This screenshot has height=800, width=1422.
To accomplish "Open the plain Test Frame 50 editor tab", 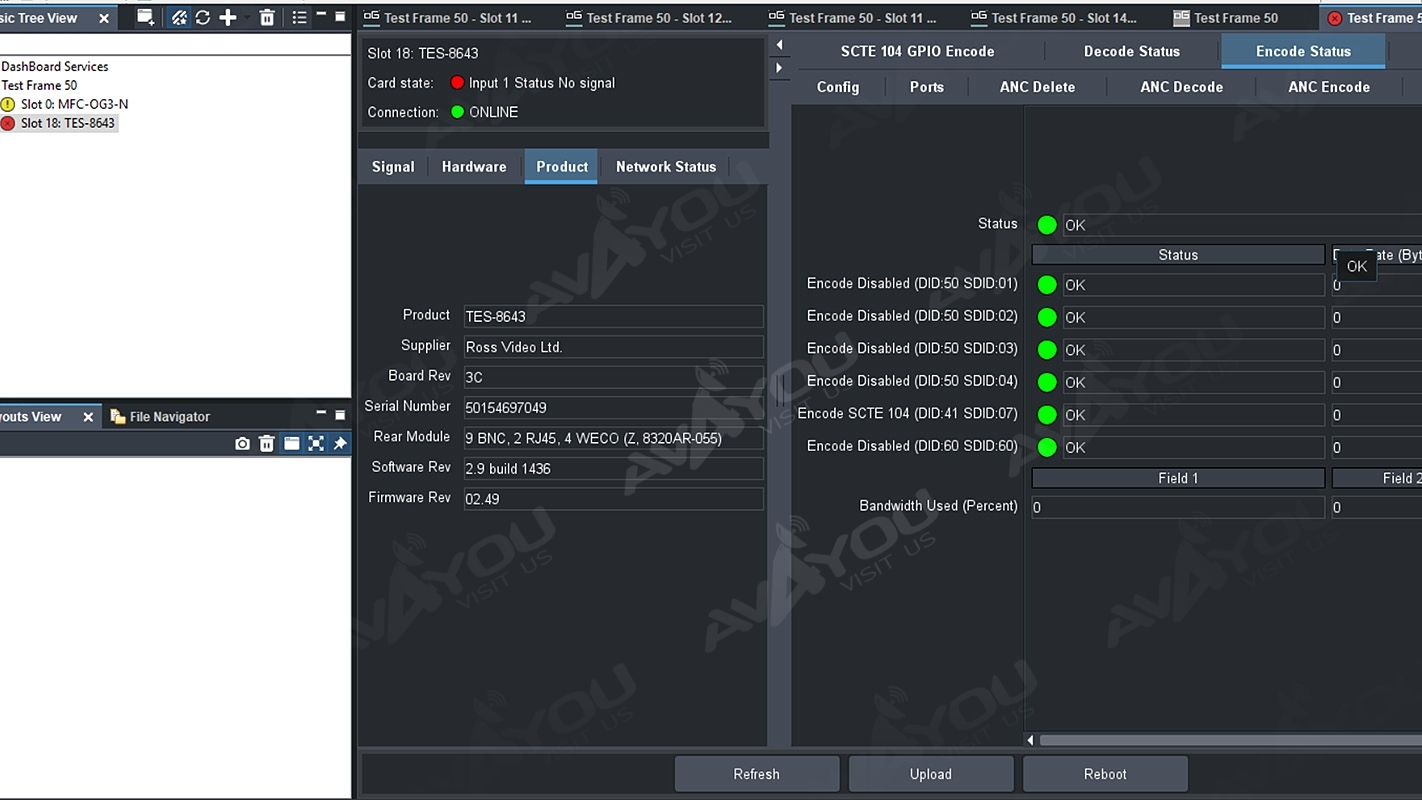I will [x=1226, y=17].
